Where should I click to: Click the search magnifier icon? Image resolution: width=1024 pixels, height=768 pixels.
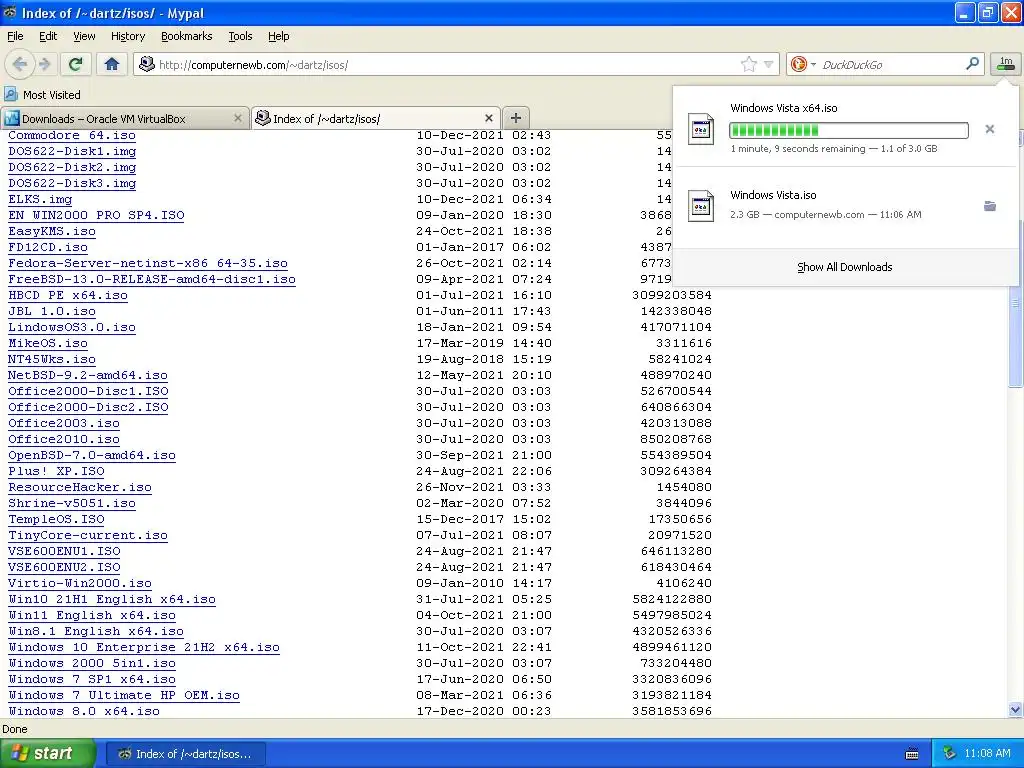972,64
